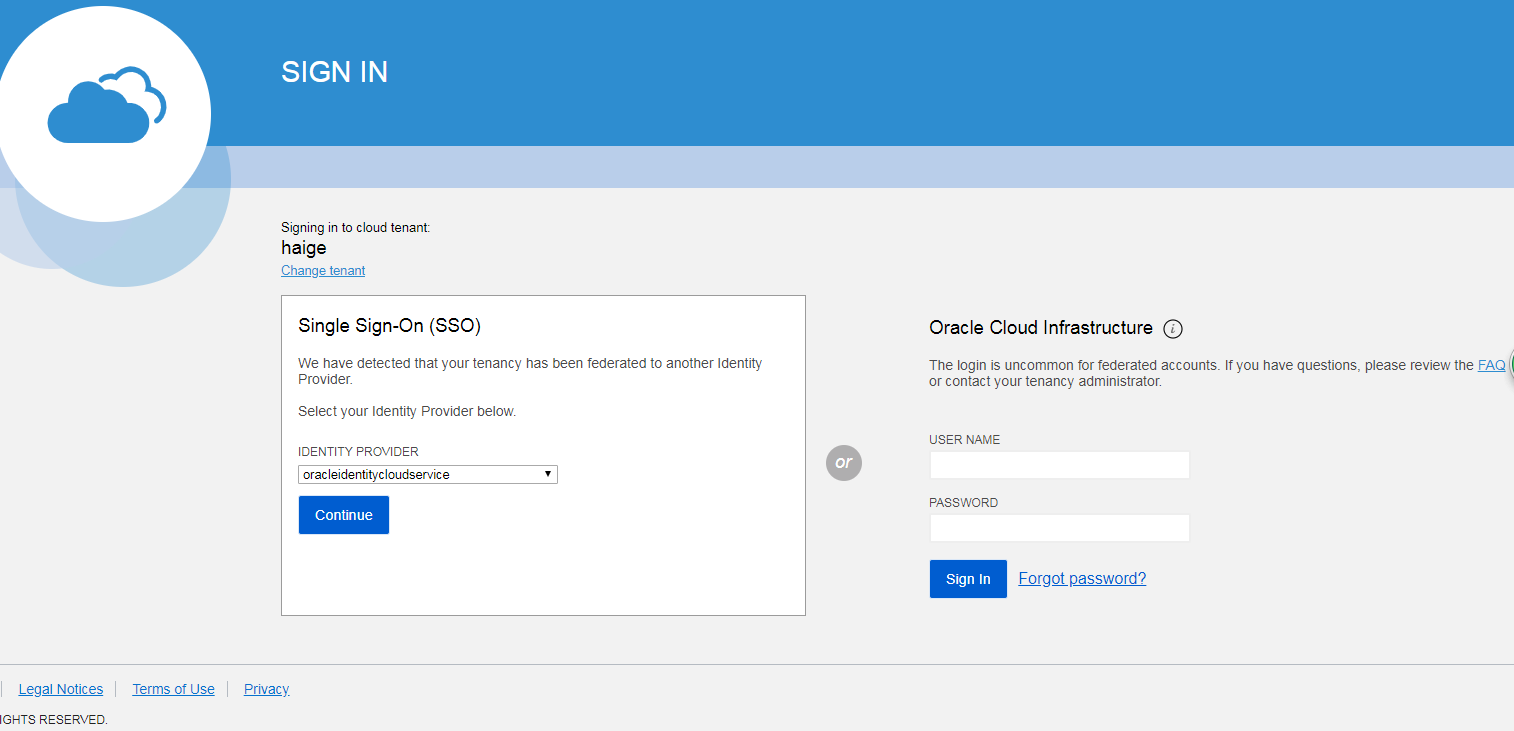Click the tenant name haige
1514x731 pixels.
tap(304, 248)
